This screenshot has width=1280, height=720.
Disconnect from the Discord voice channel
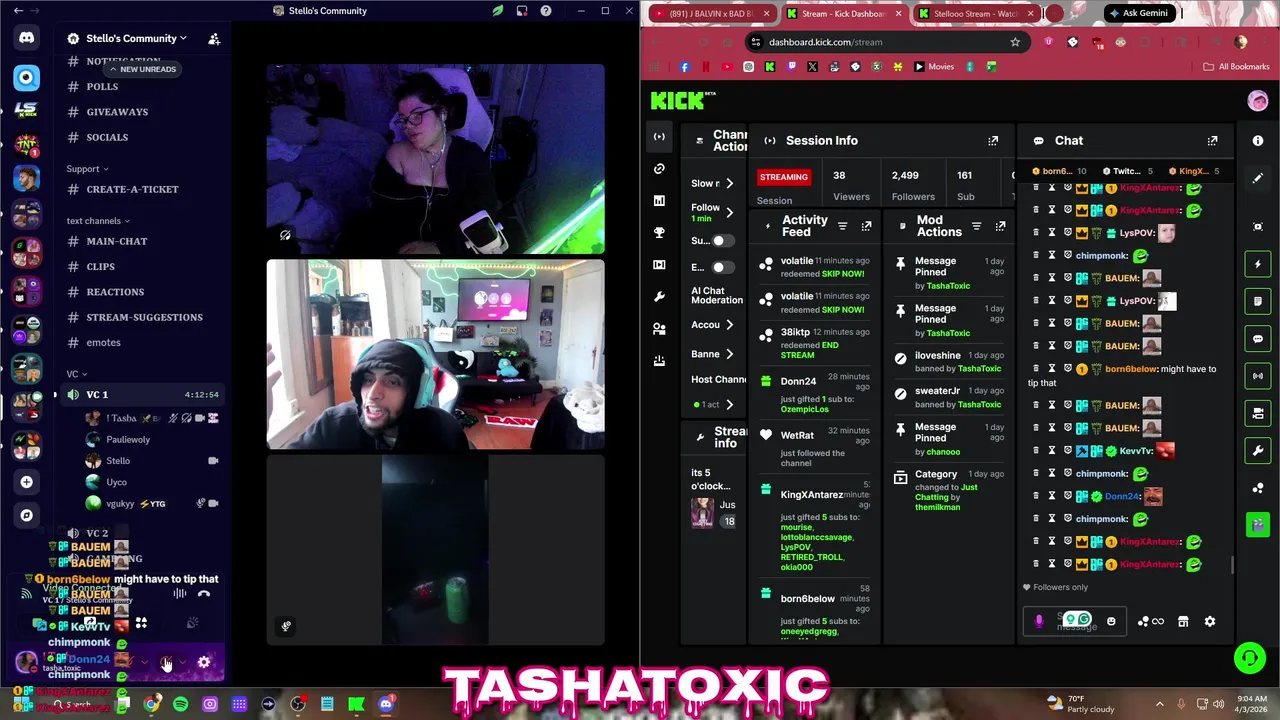pyautogui.click(x=204, y=594)
